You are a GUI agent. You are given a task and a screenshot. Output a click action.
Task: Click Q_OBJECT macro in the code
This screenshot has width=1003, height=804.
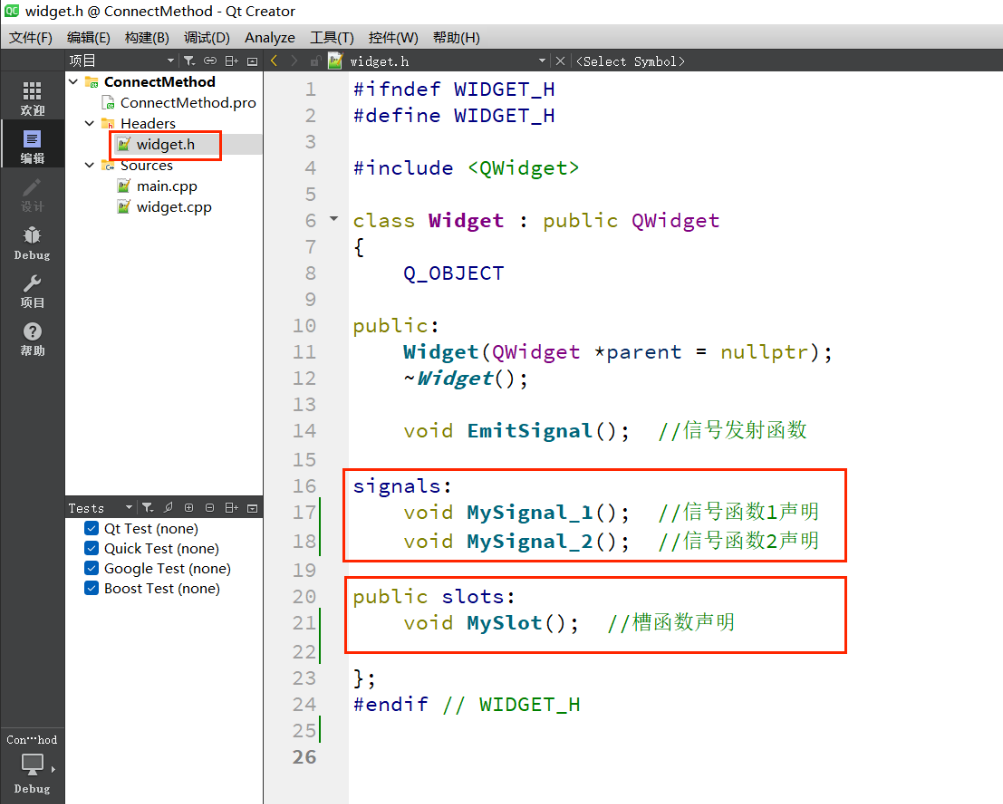click(x=454, y=274)
